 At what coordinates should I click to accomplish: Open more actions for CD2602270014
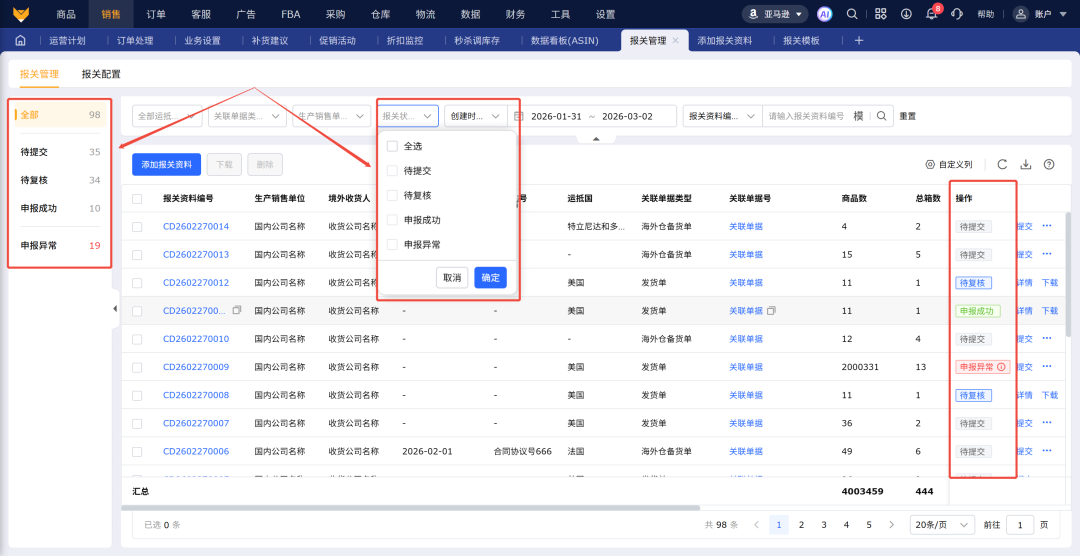tap(1047, 226)
